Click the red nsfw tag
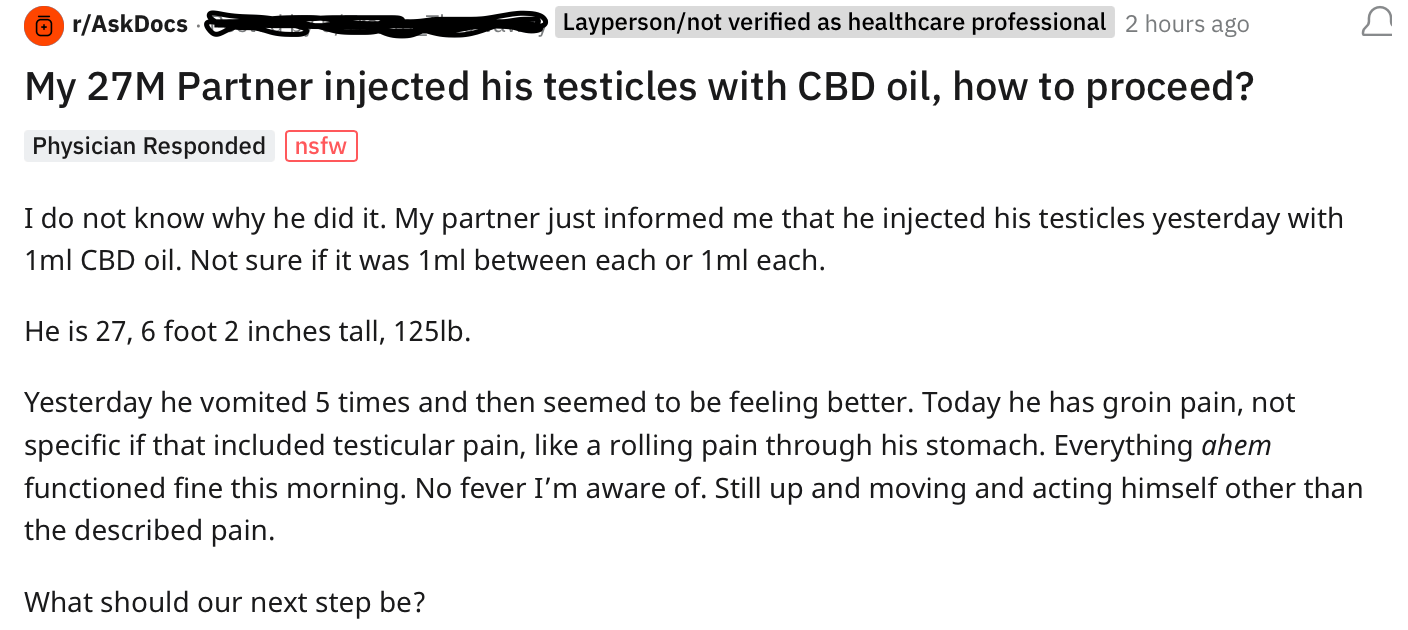 click(321, 146)
